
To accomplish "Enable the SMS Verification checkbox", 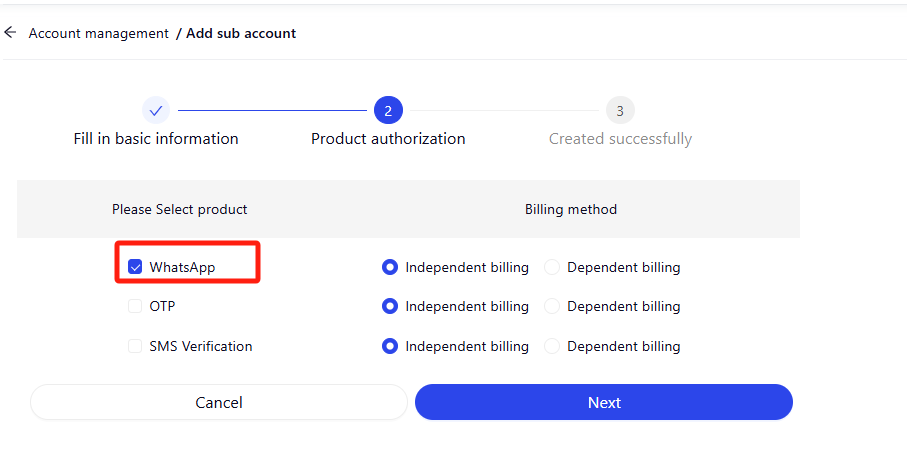I will pyautogui.click(x=135, y=346).
